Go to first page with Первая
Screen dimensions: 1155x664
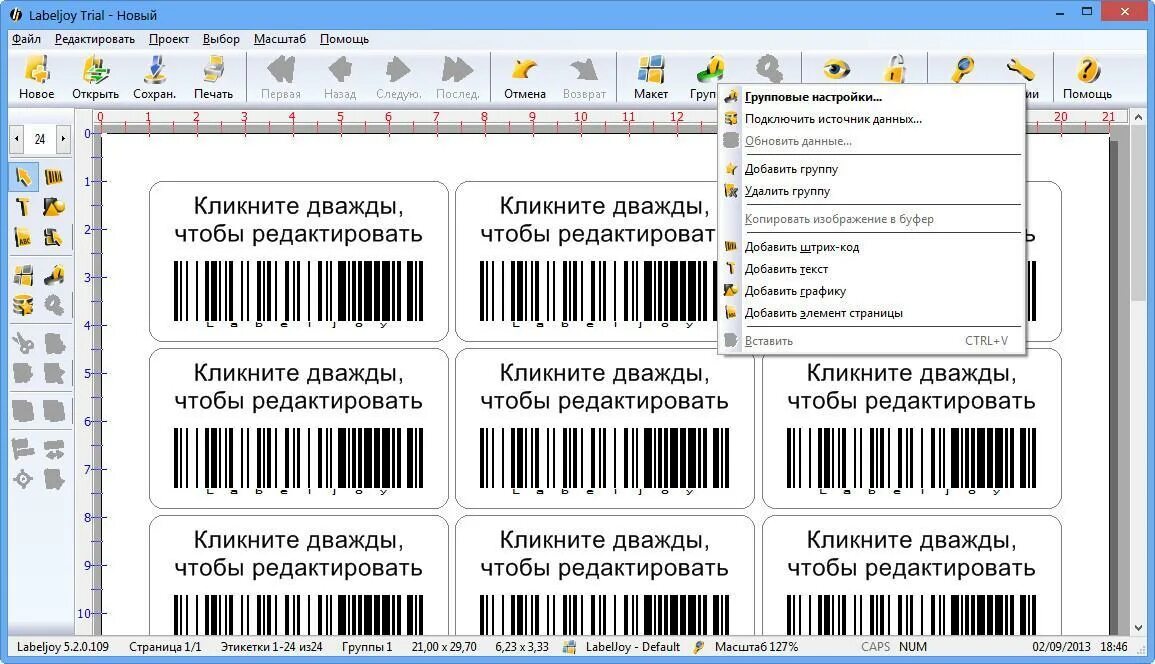pos(281,77)
